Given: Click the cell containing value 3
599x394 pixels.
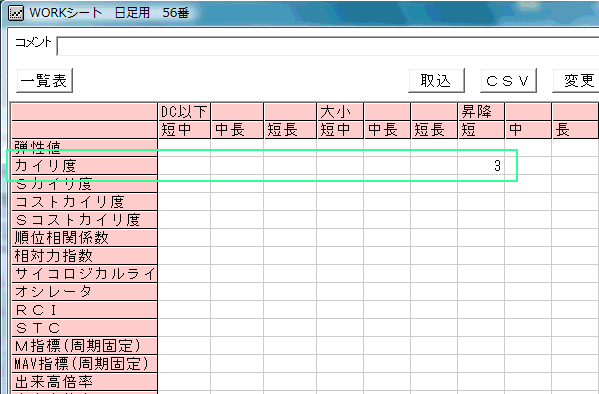Looking at the screenshot, I should tap(481, 166).
